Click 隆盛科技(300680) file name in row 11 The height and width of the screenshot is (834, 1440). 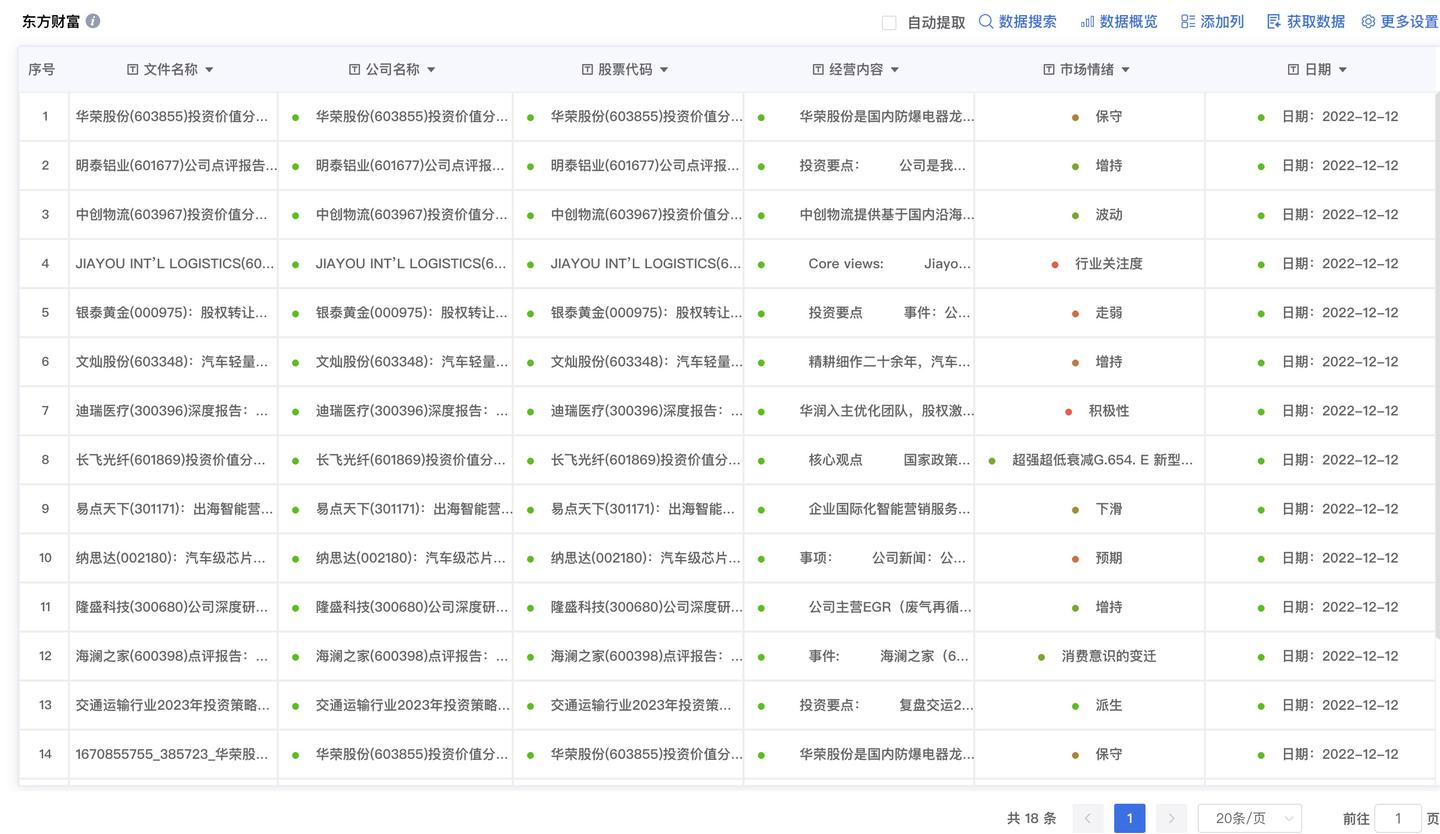click(172, 606)
